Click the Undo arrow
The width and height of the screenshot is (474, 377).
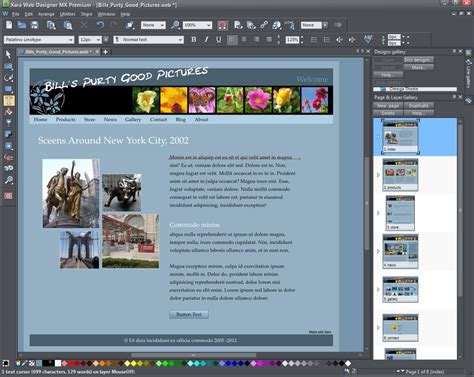pyautogui.click(x=100, y=25)
